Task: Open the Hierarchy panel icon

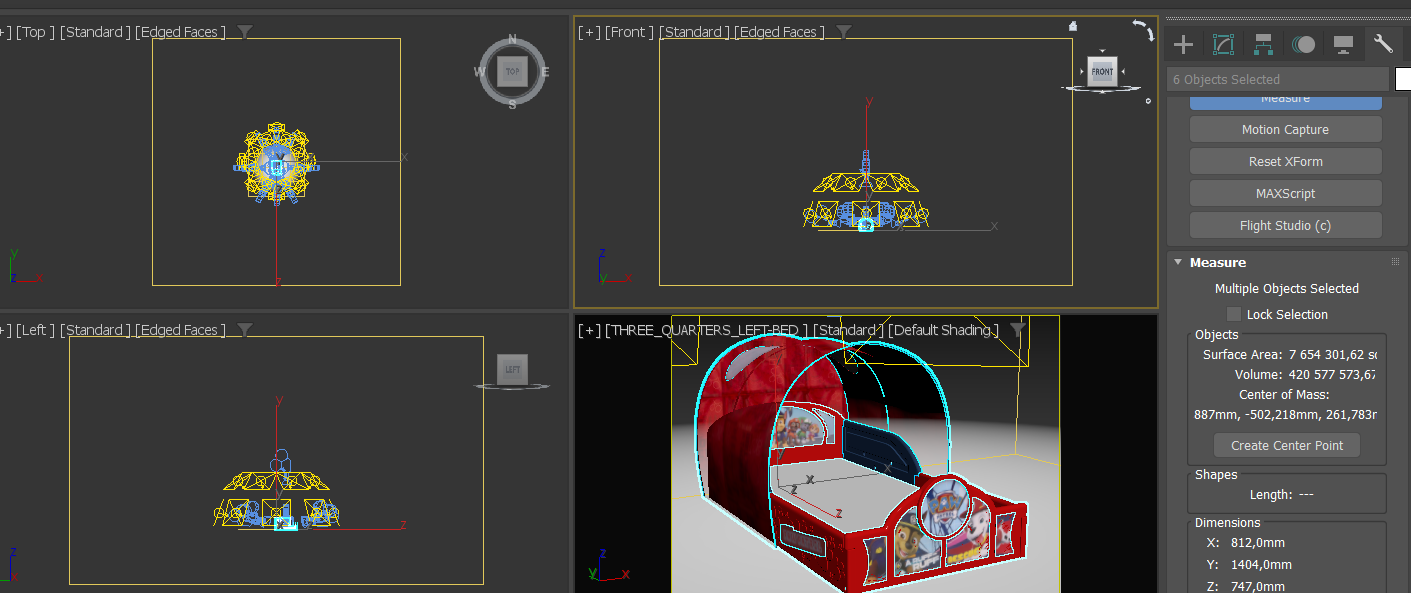Action: (x=1263, y=44)
